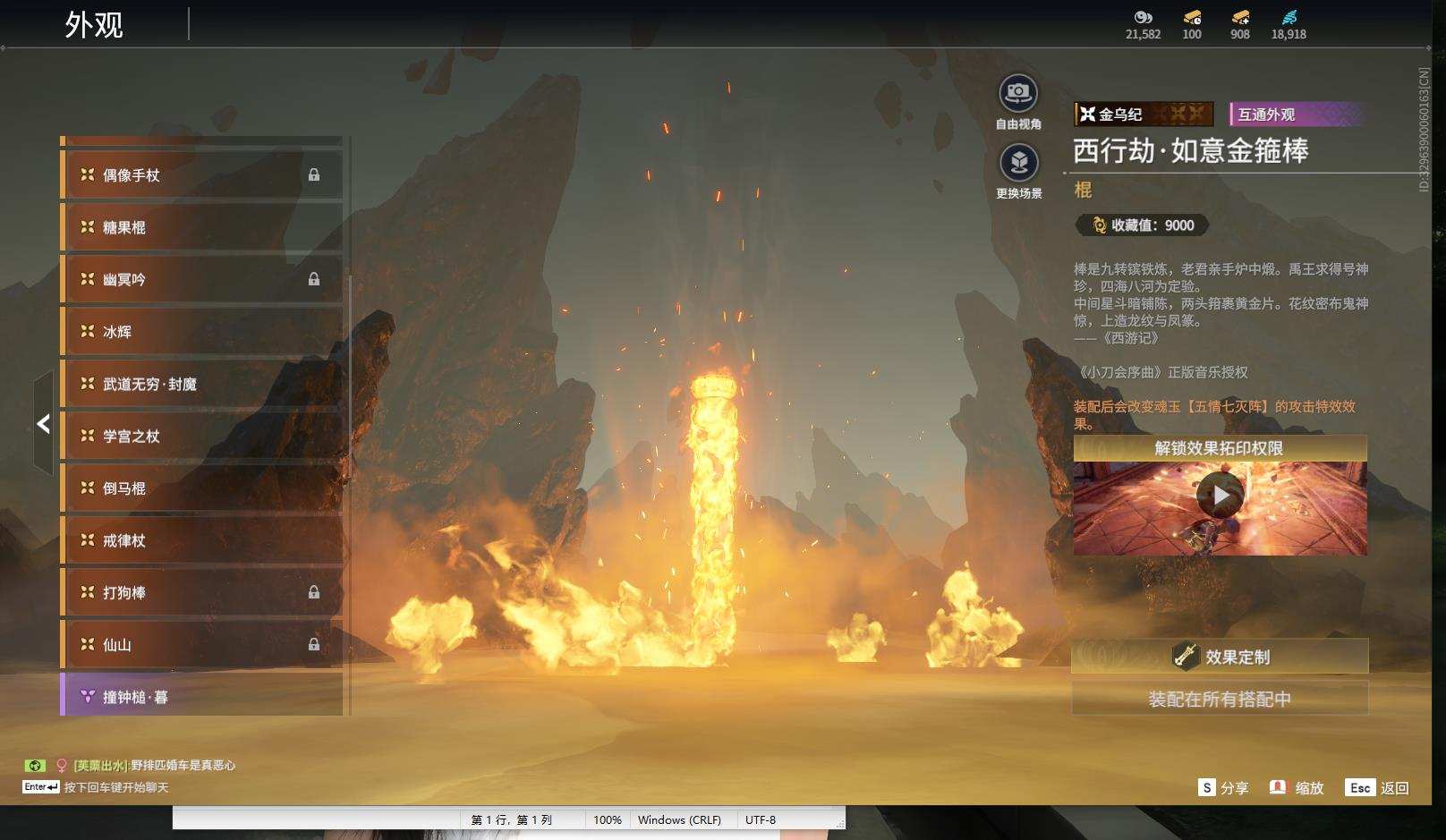Click player name 芙蕖出水 in chat
The width and height of the screenshot is (1446, 840).
click(x=101, y=766)
